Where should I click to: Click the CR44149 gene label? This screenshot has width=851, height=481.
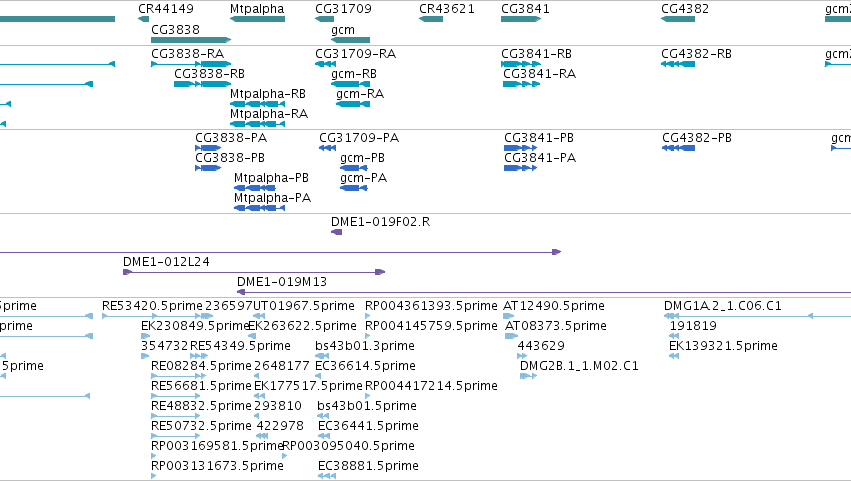[x=166, y=9]
